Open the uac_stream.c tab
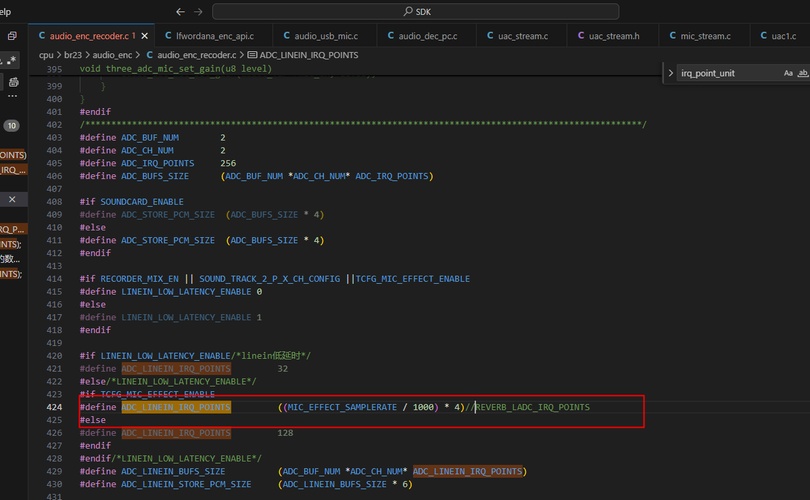This screenshot has height=500, width=810. coord(523,36)
